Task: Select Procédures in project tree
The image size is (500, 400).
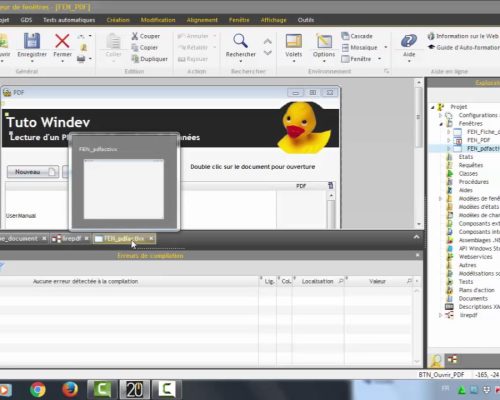Action: (x=474, y=182)
